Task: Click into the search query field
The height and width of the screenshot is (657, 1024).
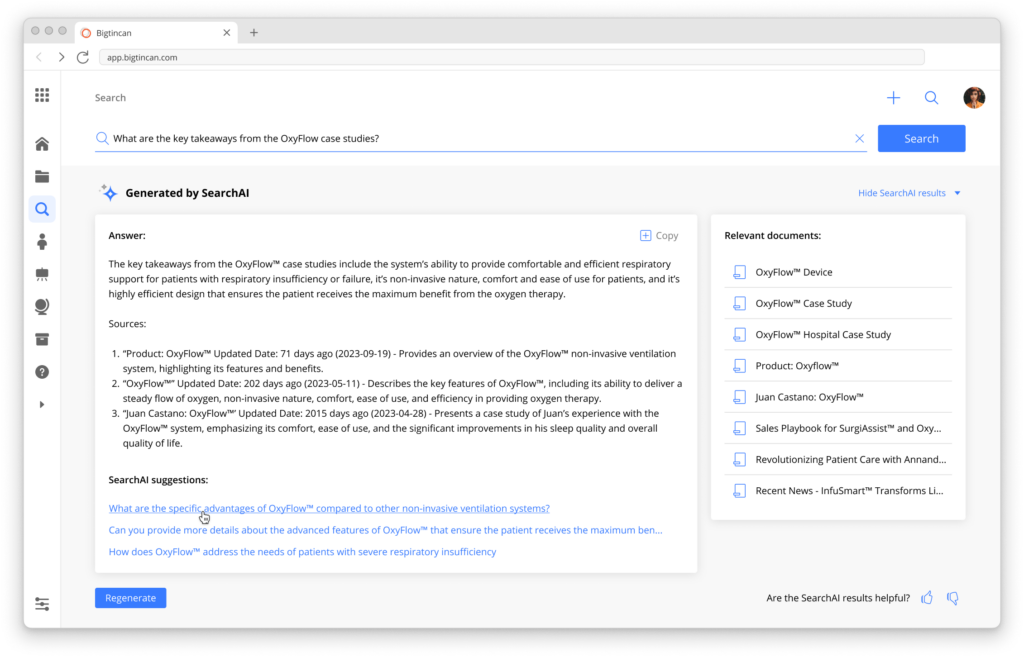Action: (481, 138)
